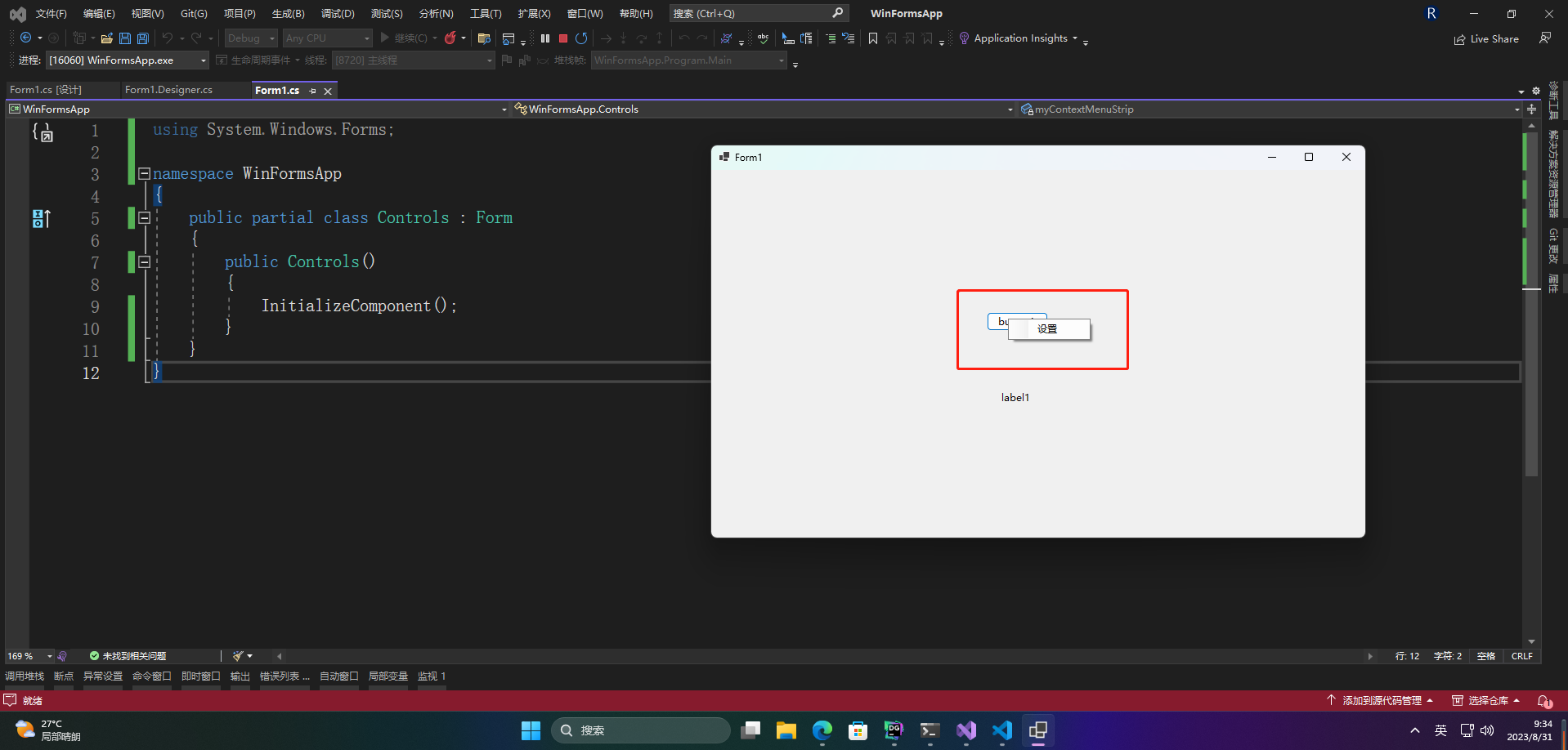The width and height of the screenshot is (1568, 750).
Task: Click the Hot Reload flame icon
Action: pyautogui.click(x=450, y=38)
